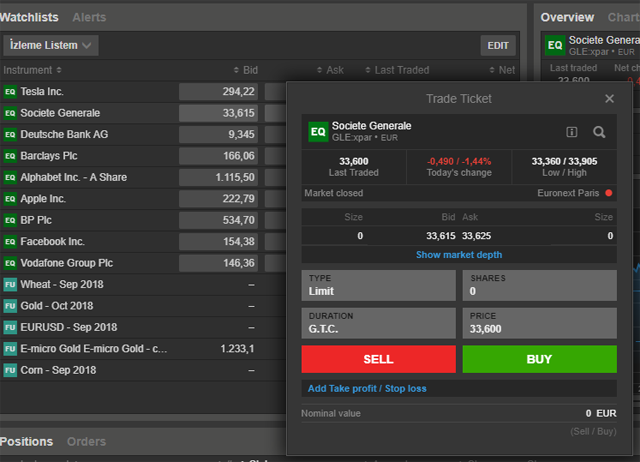Image resolution: width=640 pixels, height=462 pixels.
Task: Select Gold - Oct 2018 row name
Action: coord(57,306)
